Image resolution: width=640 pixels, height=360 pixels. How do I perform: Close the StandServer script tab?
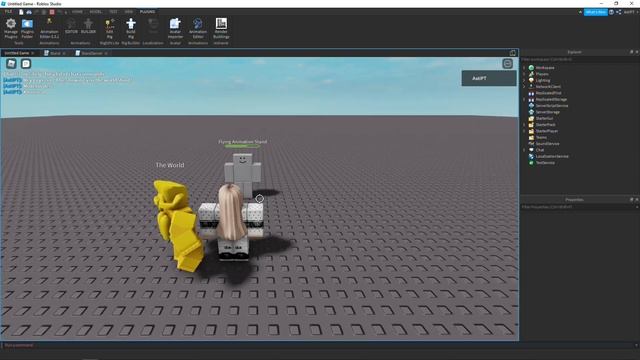106,53
